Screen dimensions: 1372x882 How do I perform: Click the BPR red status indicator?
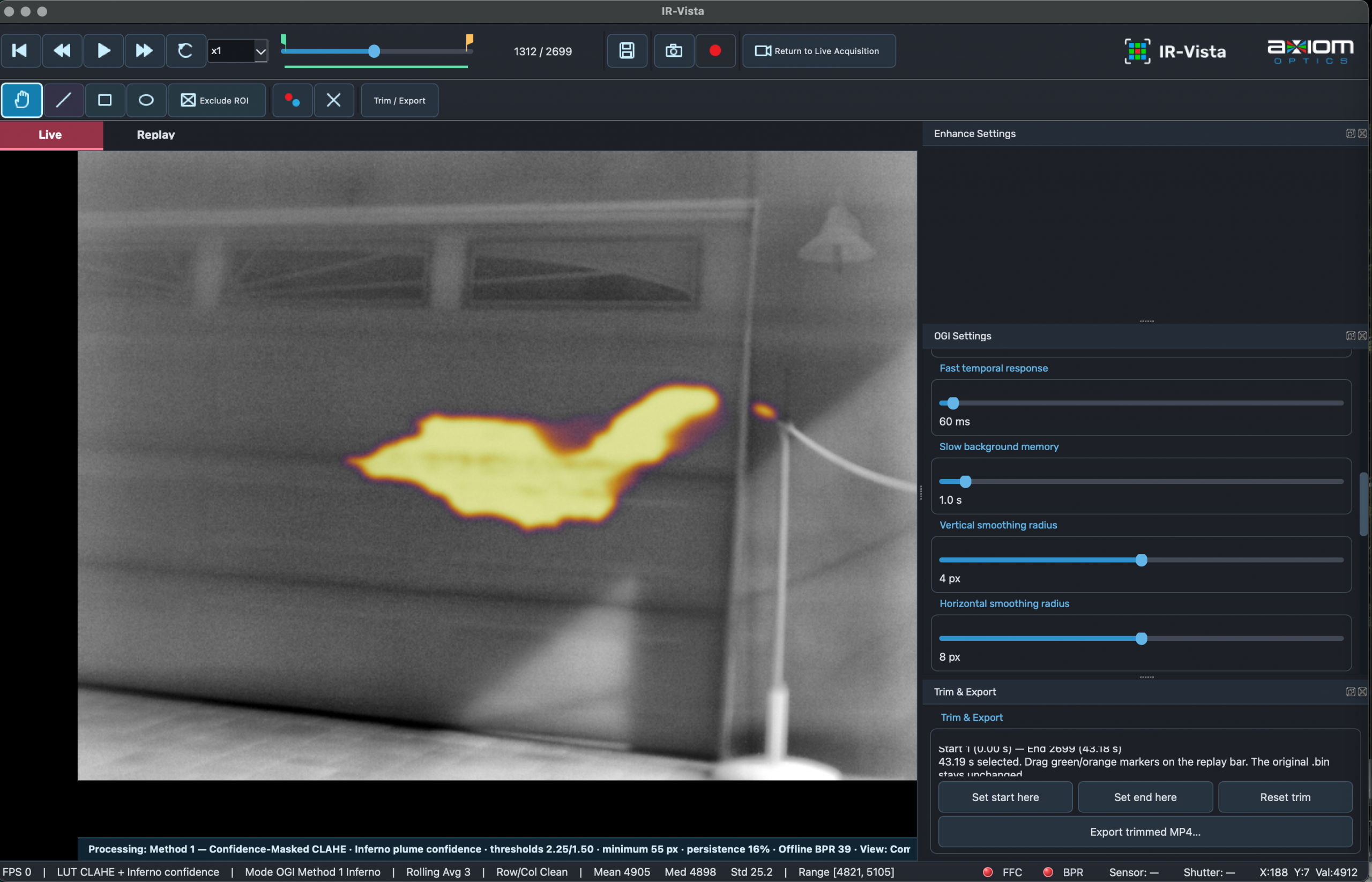1048,872
